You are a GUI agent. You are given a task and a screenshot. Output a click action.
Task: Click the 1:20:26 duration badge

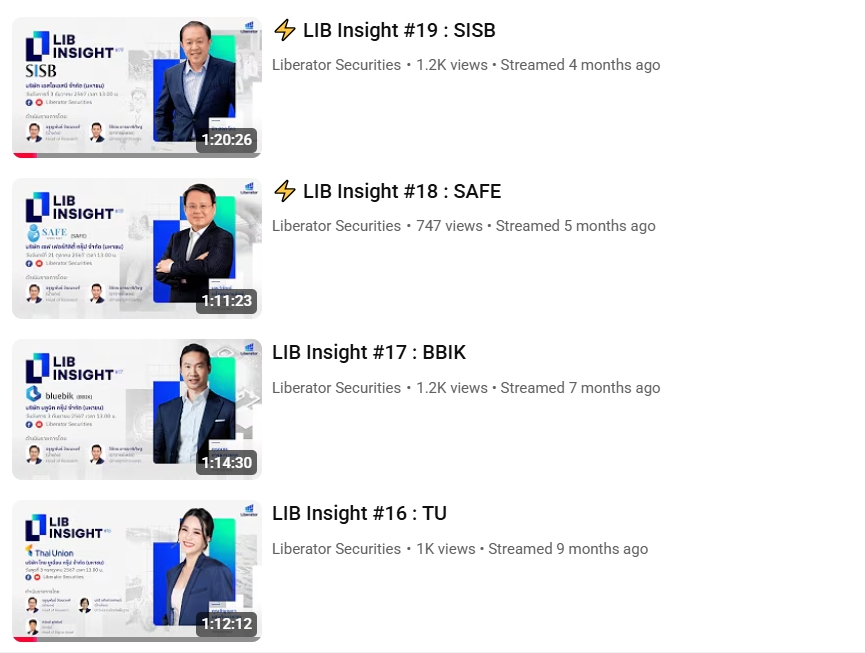point(227,140)
